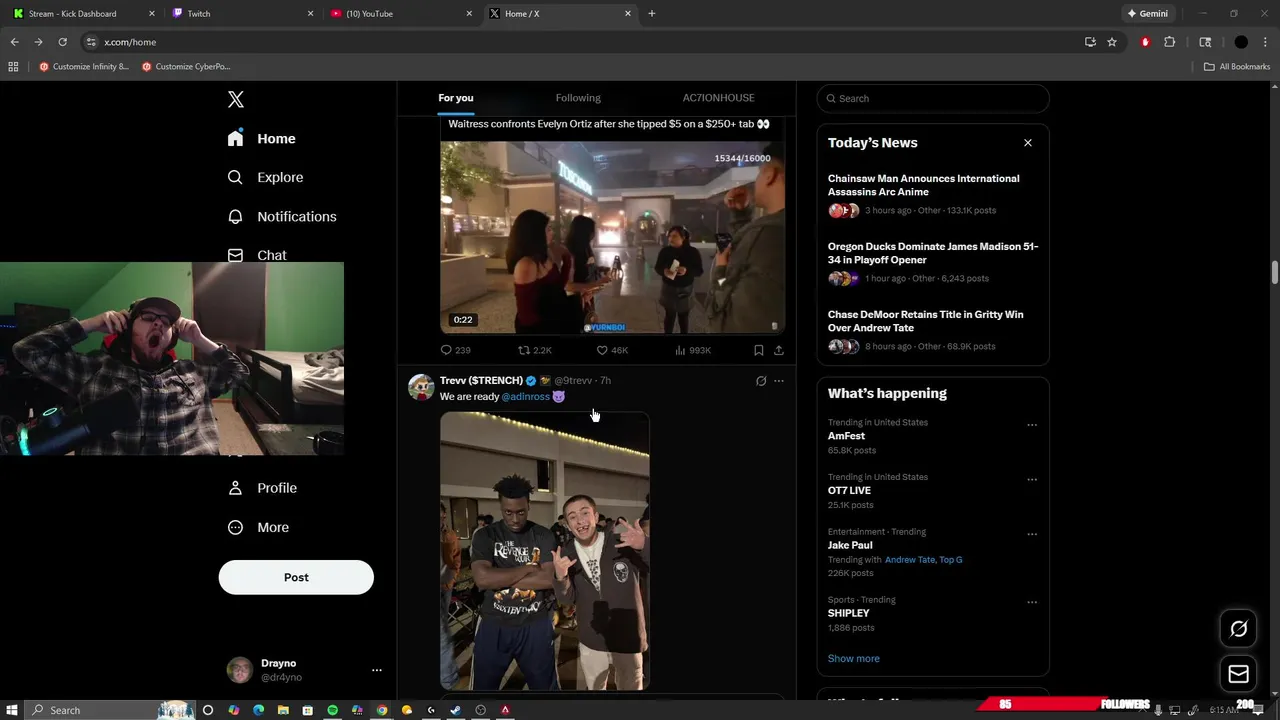Play the waitress confrontation video
Screen dimensions: 1280x720
612,237
